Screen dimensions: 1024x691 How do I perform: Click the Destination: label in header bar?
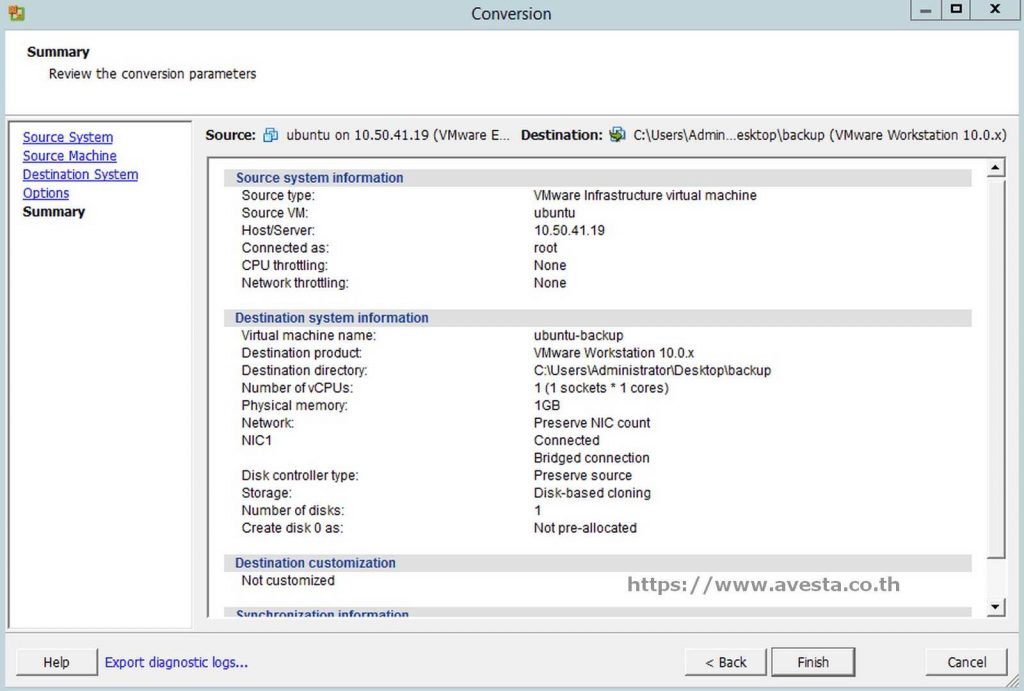coord(562,135)
